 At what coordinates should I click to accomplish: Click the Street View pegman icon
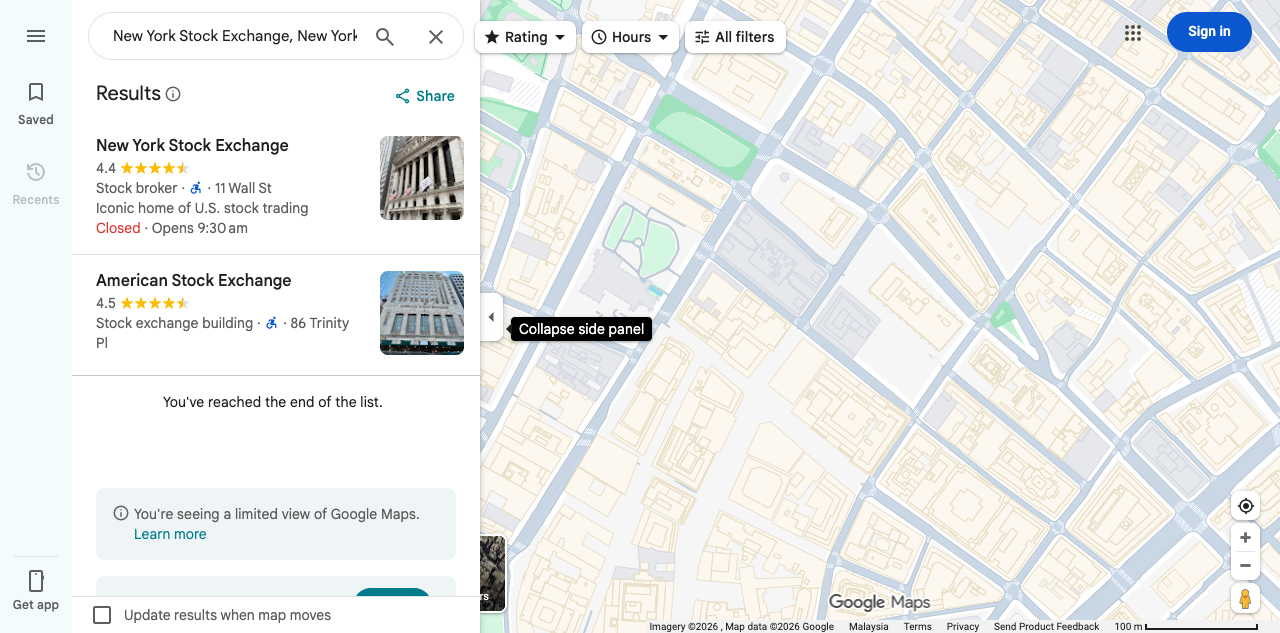pos(1245,599)
